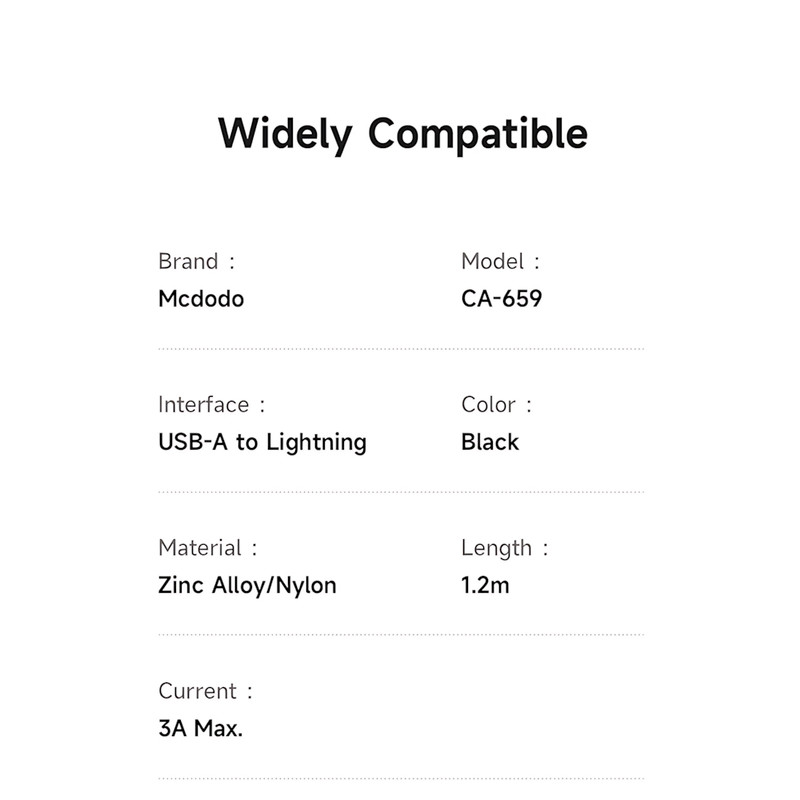
Task: Select the "Brand :" label
Action: (197, 262)
